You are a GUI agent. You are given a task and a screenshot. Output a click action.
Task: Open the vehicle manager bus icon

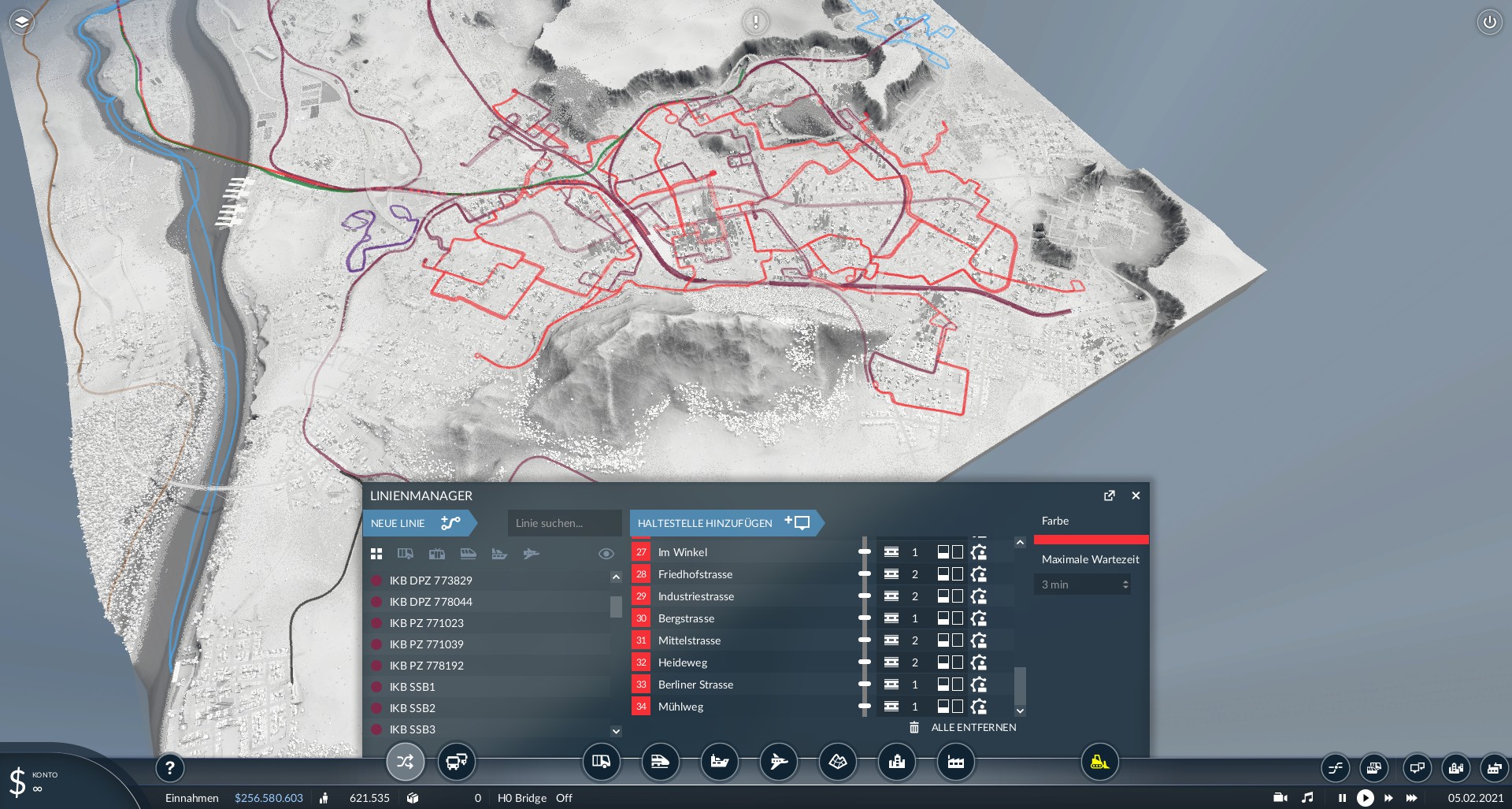457,762
